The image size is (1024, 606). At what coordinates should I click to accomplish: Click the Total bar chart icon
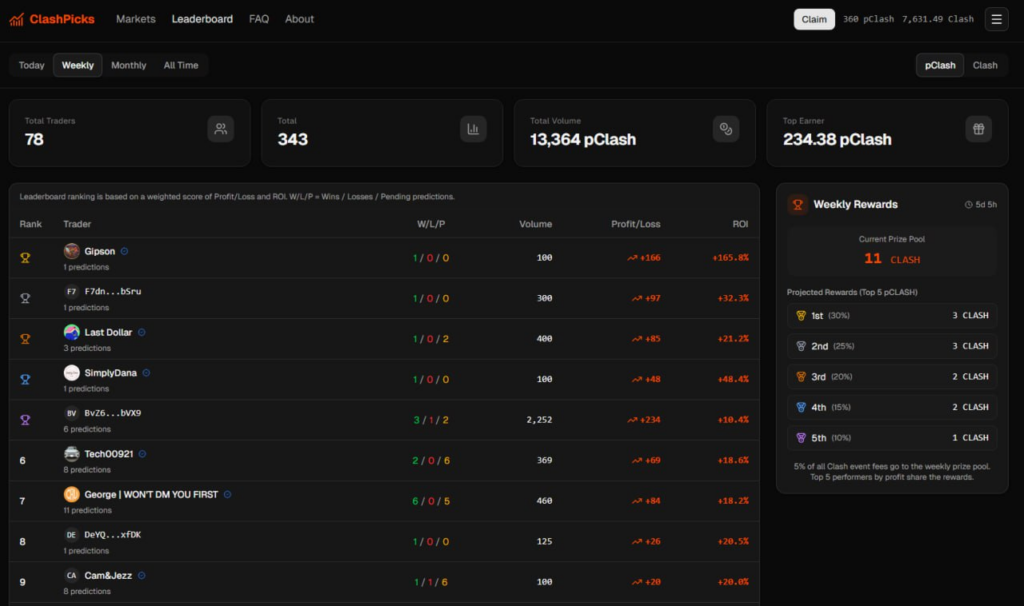[x=473, y=128]
